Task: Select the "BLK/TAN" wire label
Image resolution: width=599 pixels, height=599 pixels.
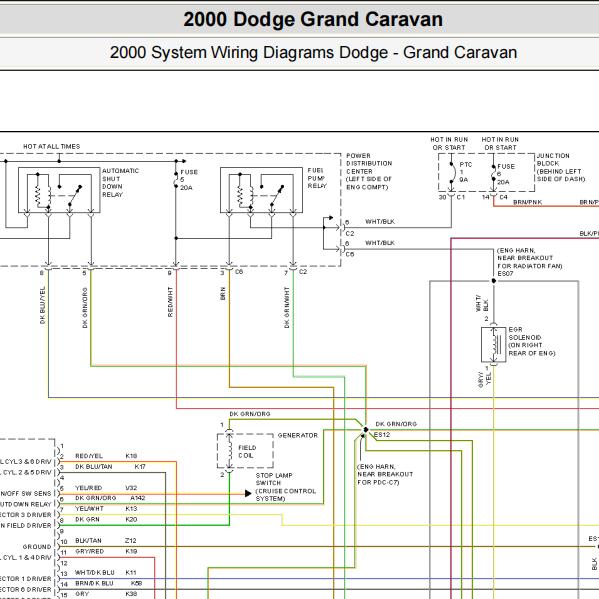Action: (88, 541)
